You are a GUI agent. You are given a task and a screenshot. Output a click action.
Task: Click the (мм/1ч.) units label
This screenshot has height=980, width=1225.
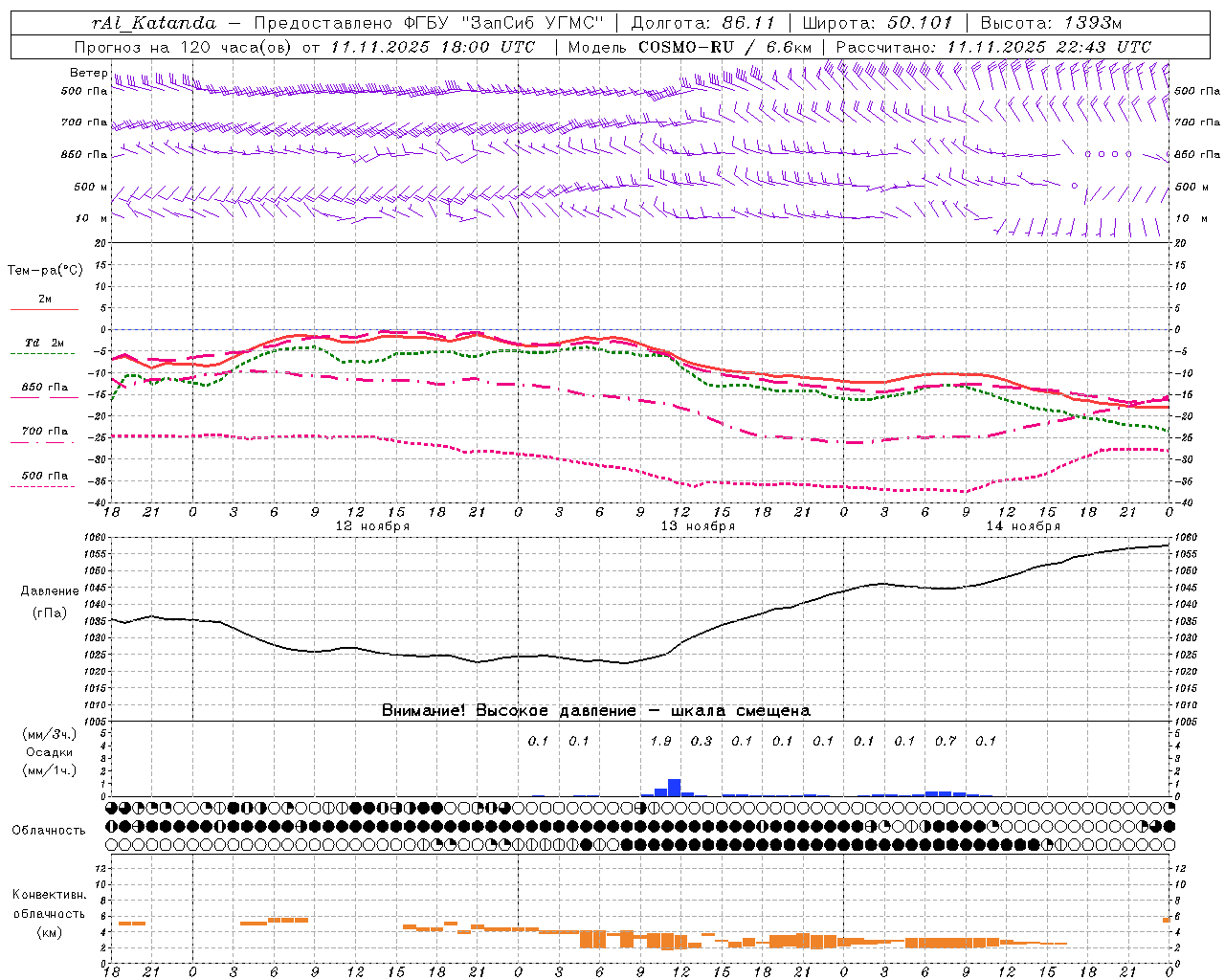point(50,770)
